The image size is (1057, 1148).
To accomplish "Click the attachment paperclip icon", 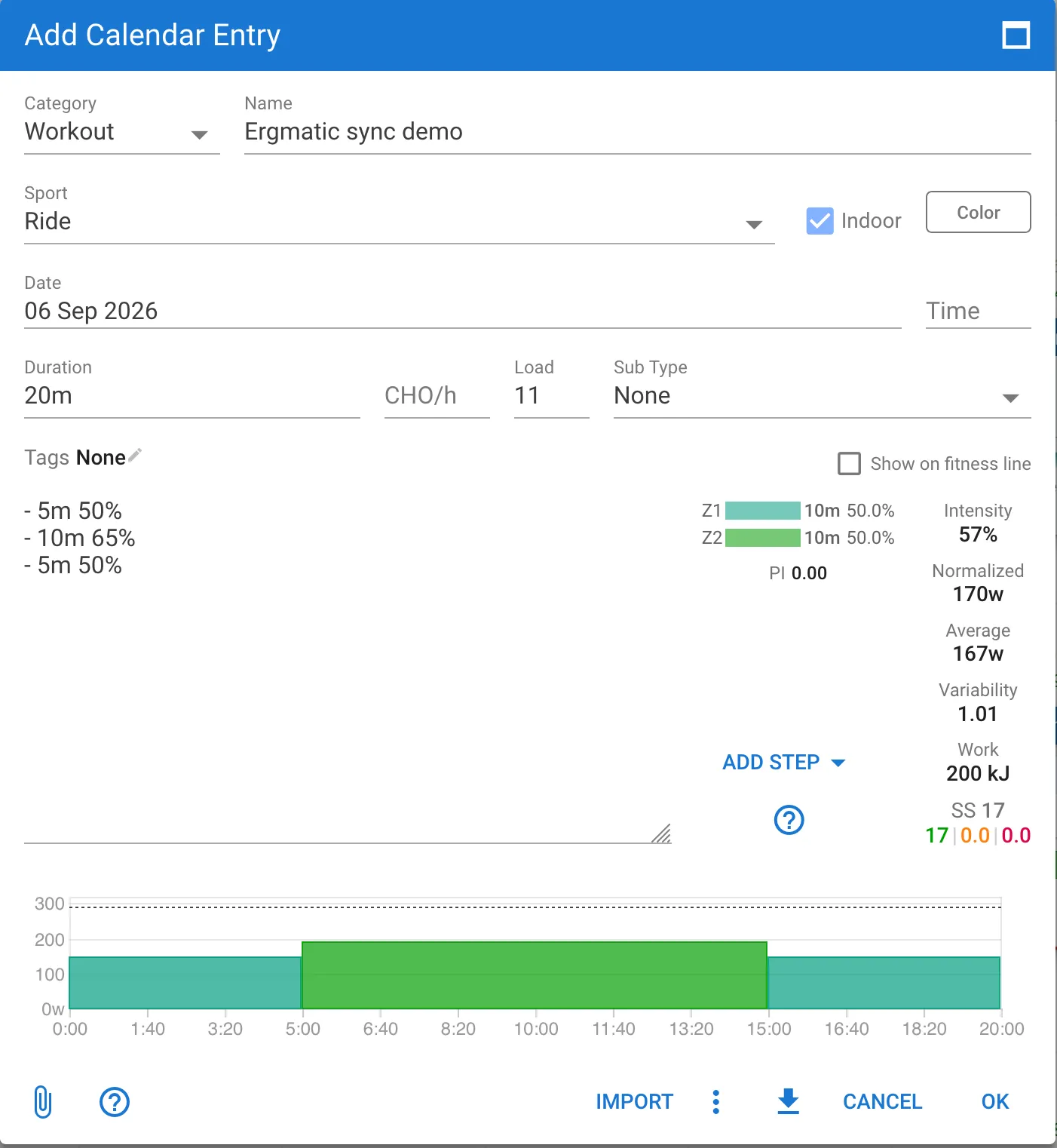I will click(43, 1102).
